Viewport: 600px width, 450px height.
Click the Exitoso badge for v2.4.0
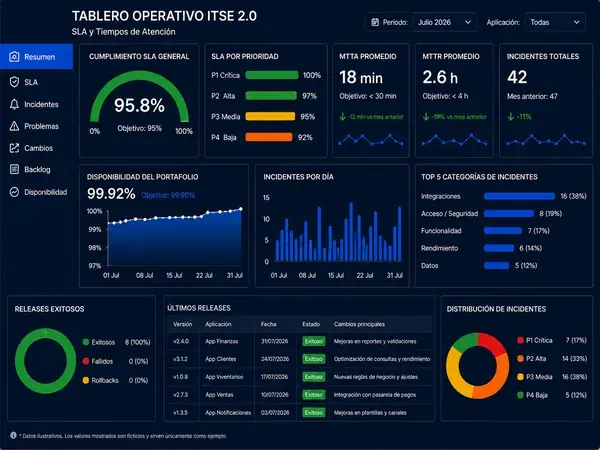coord(314,341)
